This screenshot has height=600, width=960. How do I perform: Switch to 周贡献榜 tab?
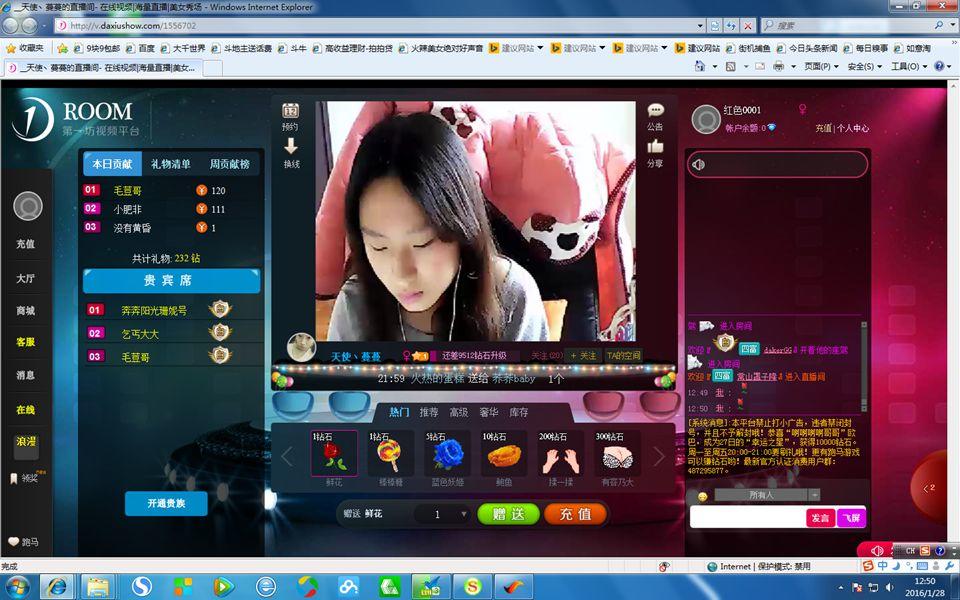click(x=230, y=164)
